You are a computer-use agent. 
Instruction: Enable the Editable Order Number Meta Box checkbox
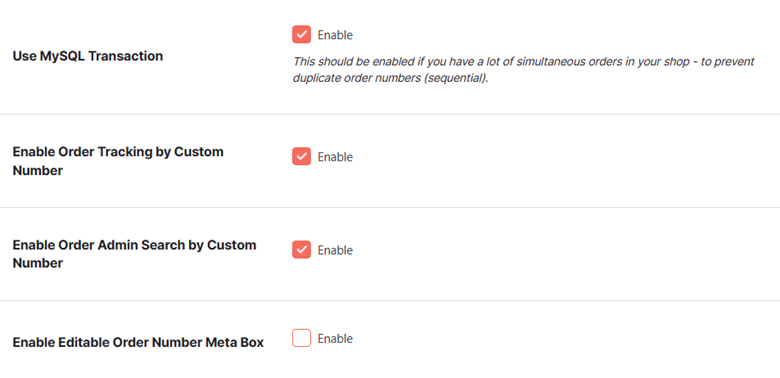click(301, 338)
